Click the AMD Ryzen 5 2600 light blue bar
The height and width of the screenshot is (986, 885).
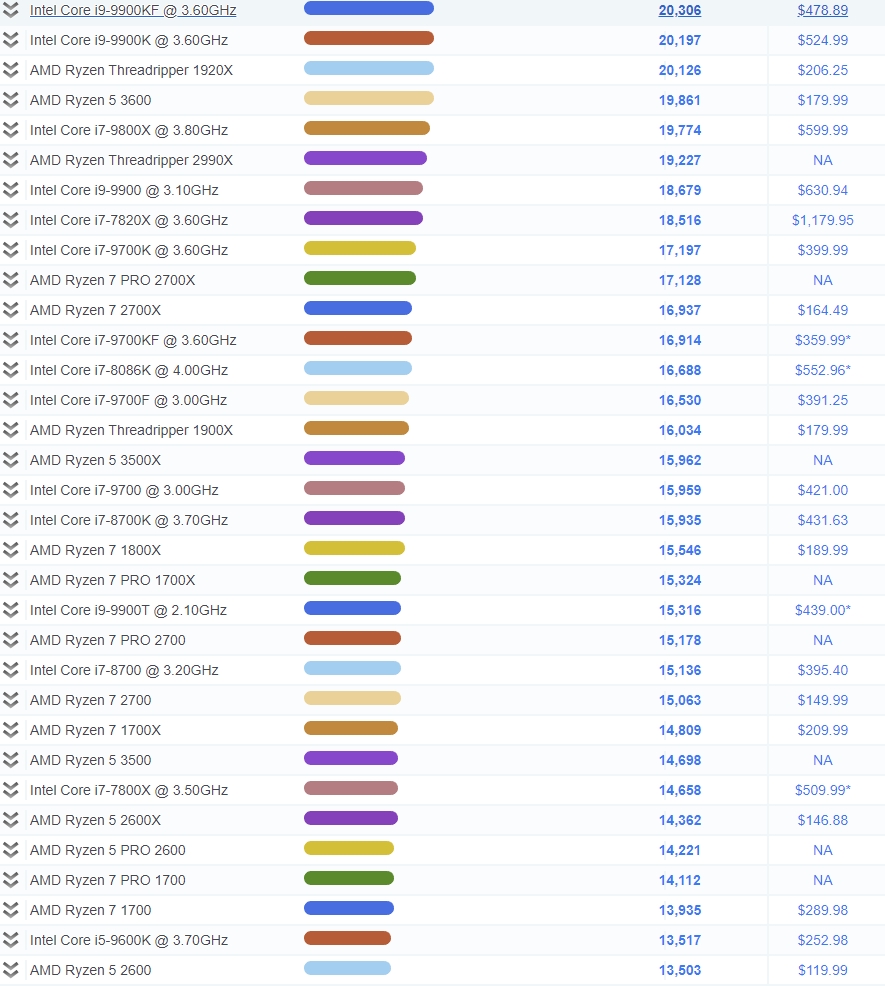[x=347, y=968]
